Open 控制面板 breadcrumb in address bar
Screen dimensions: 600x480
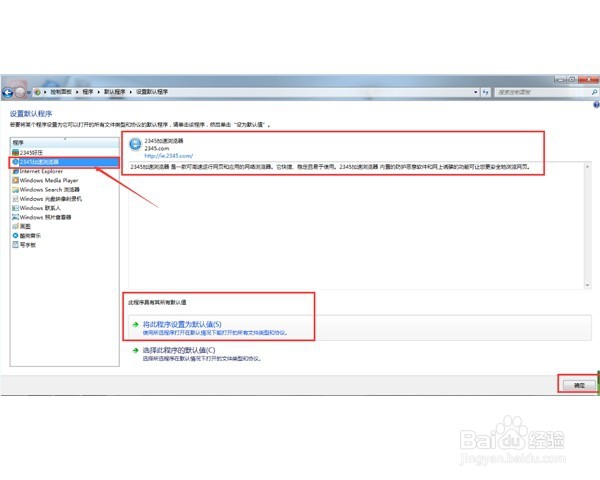[x=61, y=92]
